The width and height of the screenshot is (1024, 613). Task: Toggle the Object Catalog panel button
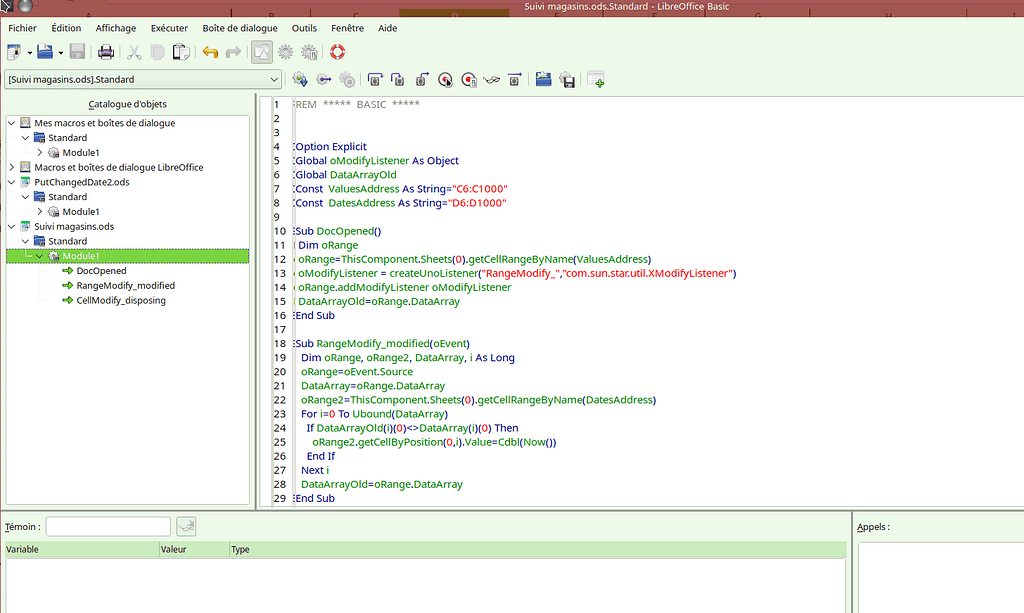click(x=261, y=52)
